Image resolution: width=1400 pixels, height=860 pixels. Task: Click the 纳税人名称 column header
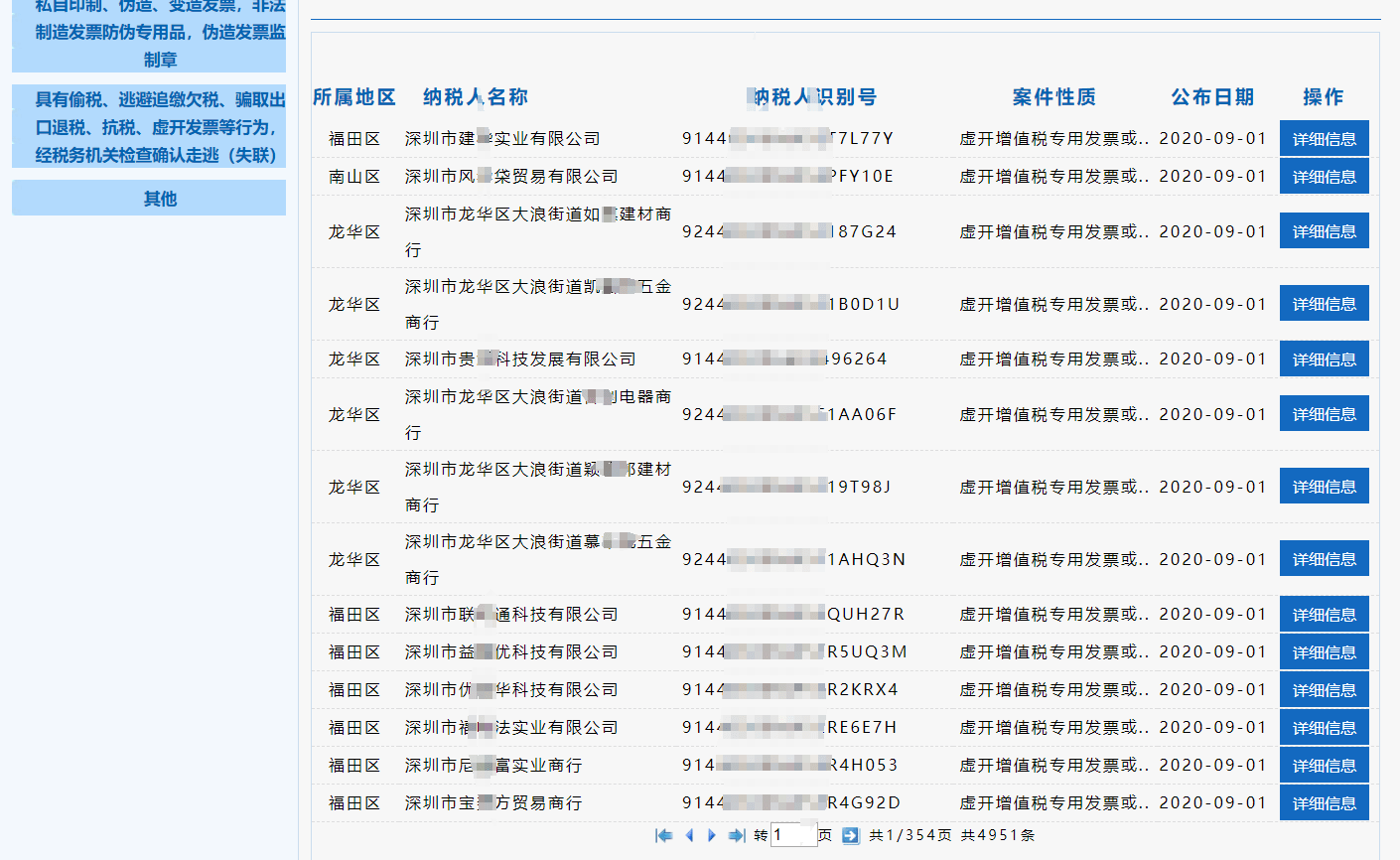pyautogui.click(x=476, y=97)
